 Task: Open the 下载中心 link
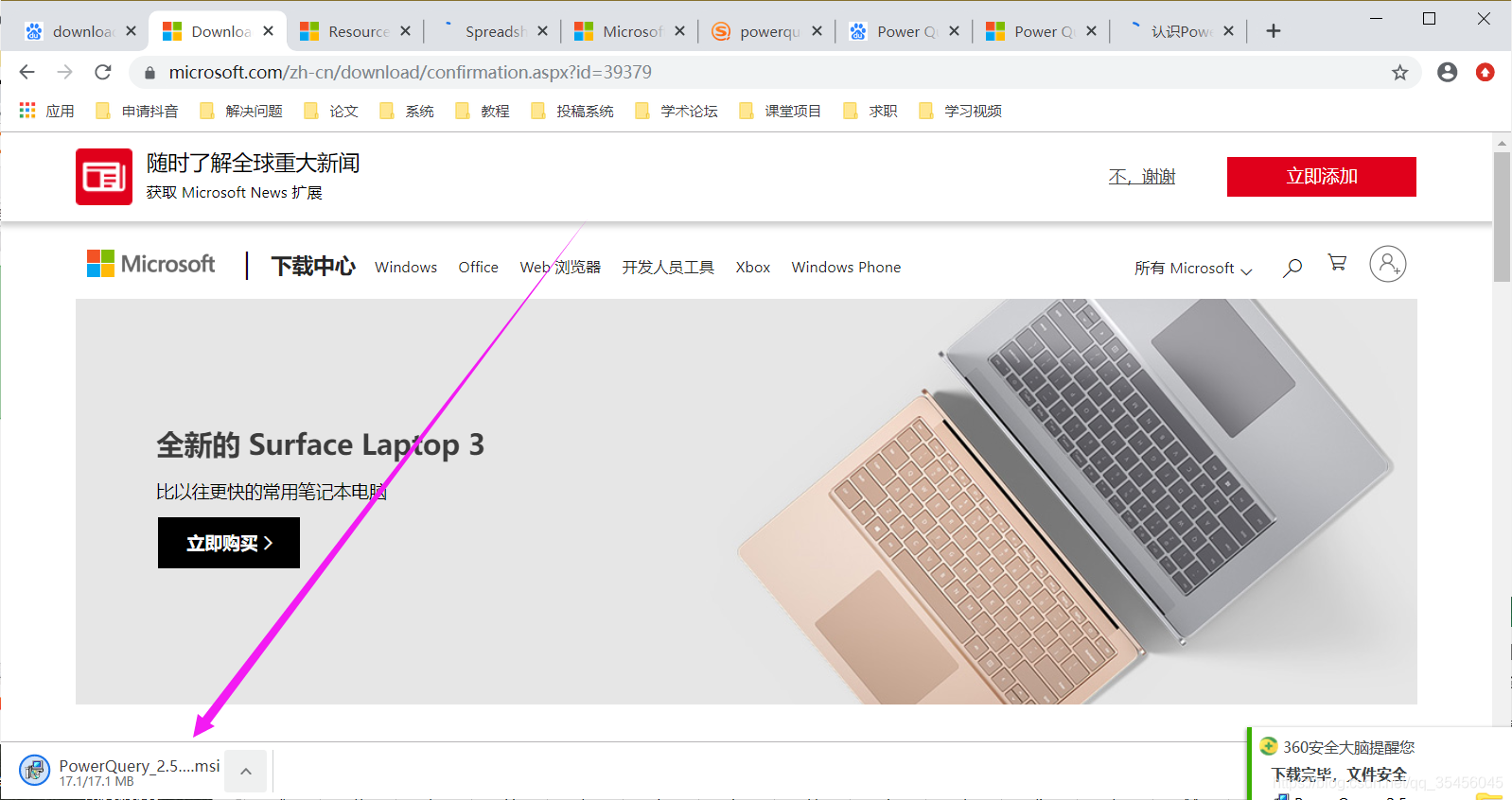tap(313, 267)
